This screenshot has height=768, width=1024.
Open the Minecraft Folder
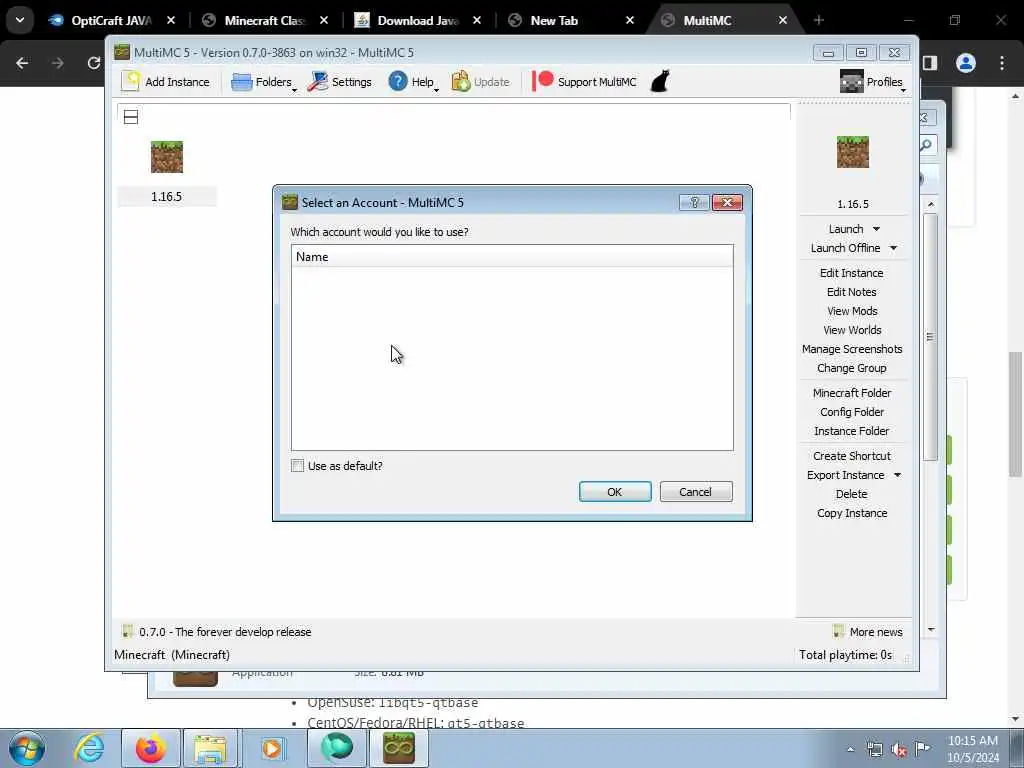[852, 392]
